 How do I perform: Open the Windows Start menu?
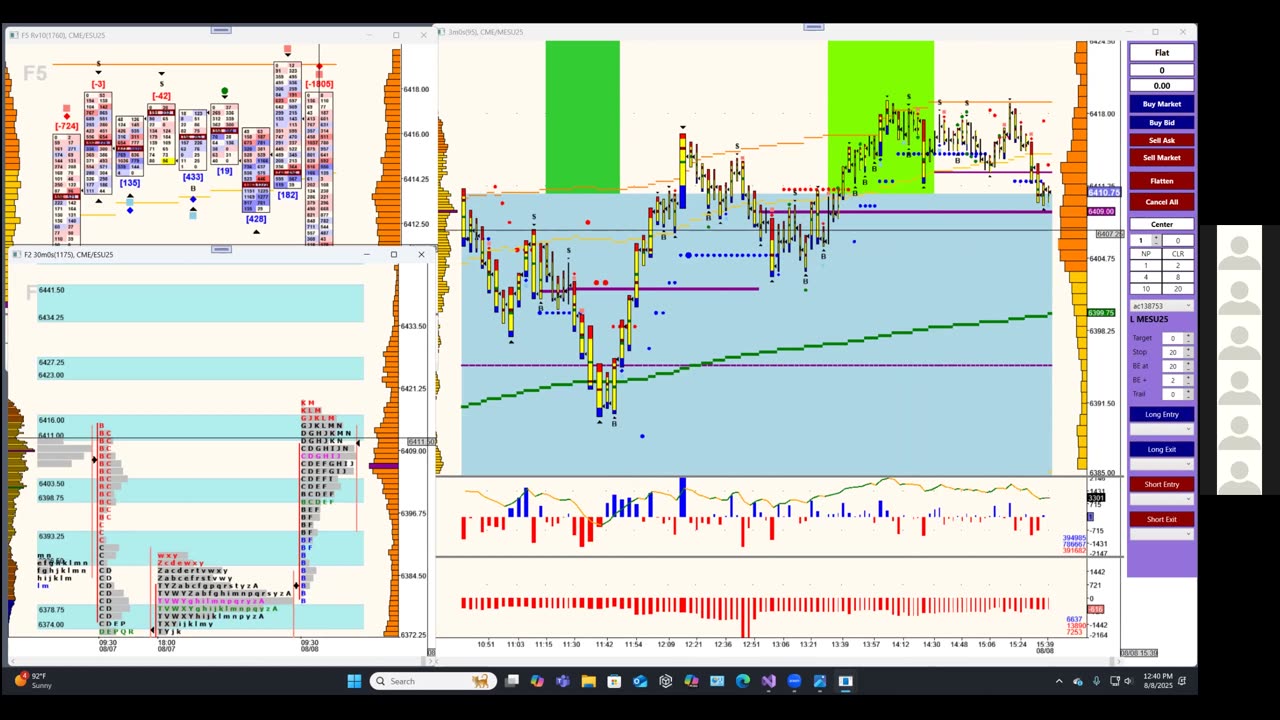pos(354,681)
